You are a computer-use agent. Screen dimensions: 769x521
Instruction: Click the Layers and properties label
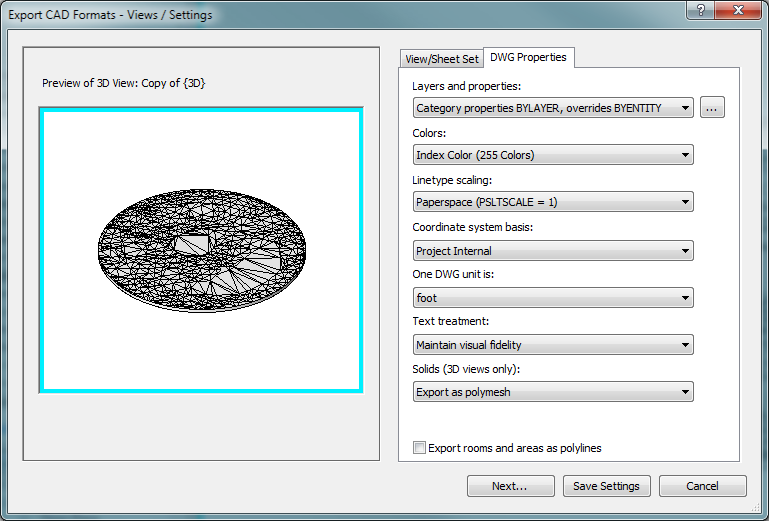pos(466,87)
